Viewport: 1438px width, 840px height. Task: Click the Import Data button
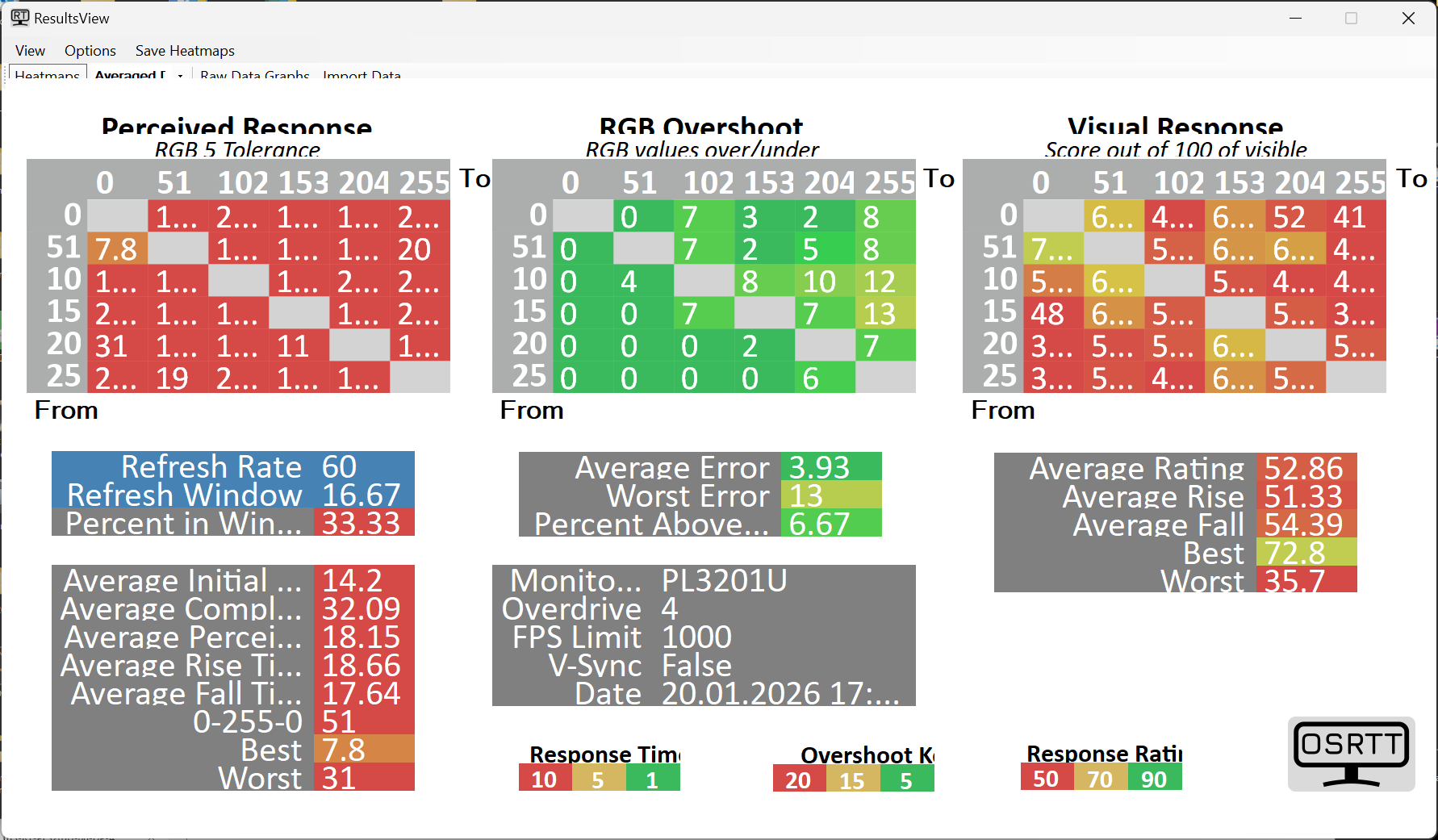pos(362,74)
